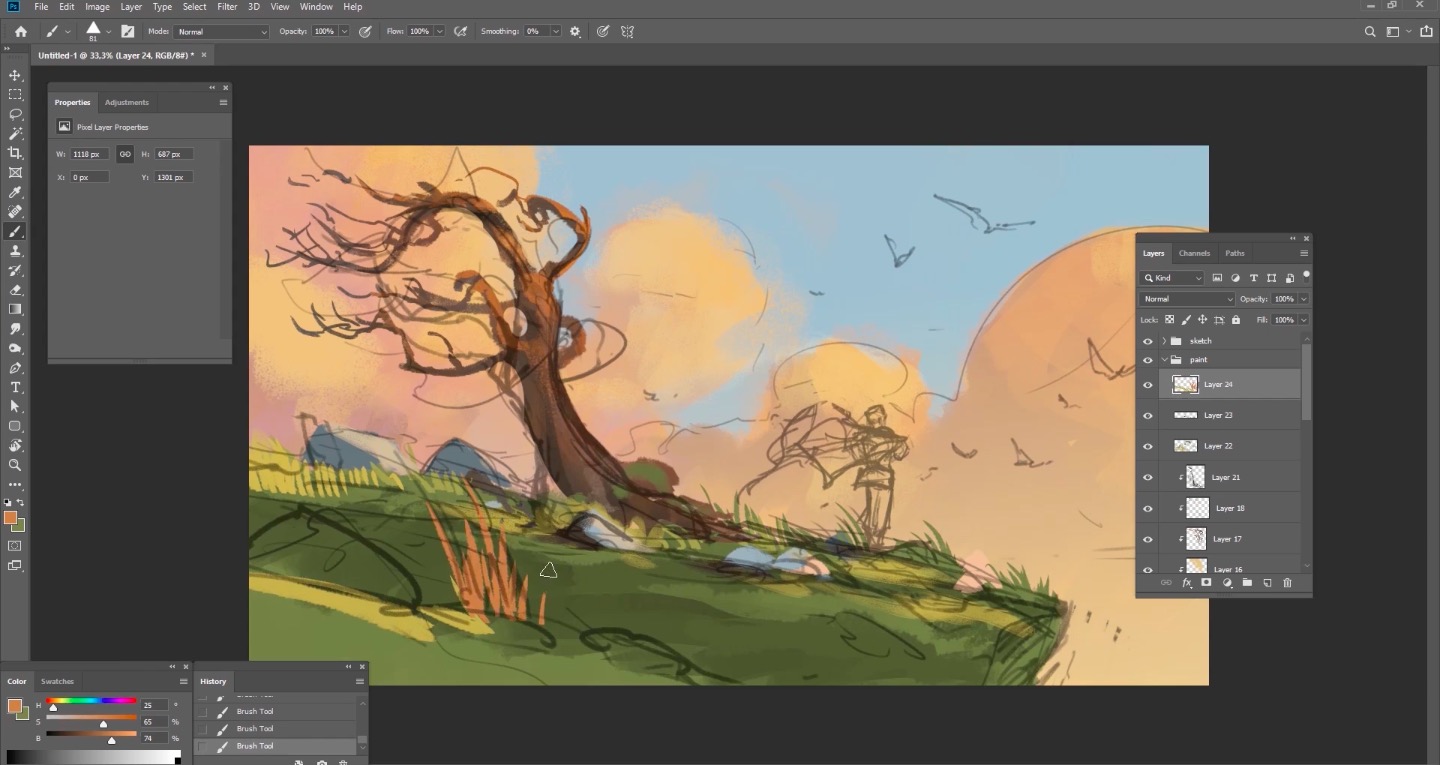This screenshot has height=765, width=1440.
Task: Click the layer style fx icon
Action: point(1186,583)
